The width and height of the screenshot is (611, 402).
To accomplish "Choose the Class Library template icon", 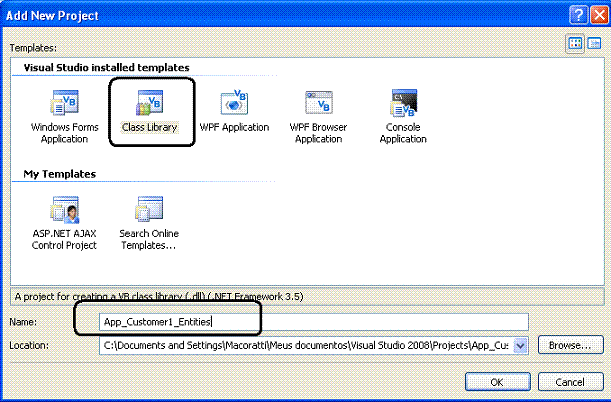I will coord(149,102).
